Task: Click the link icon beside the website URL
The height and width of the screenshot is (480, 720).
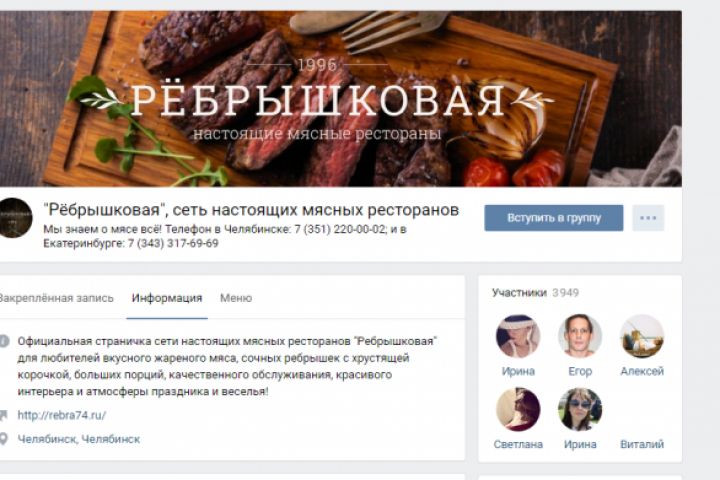Action: [4, 415]
